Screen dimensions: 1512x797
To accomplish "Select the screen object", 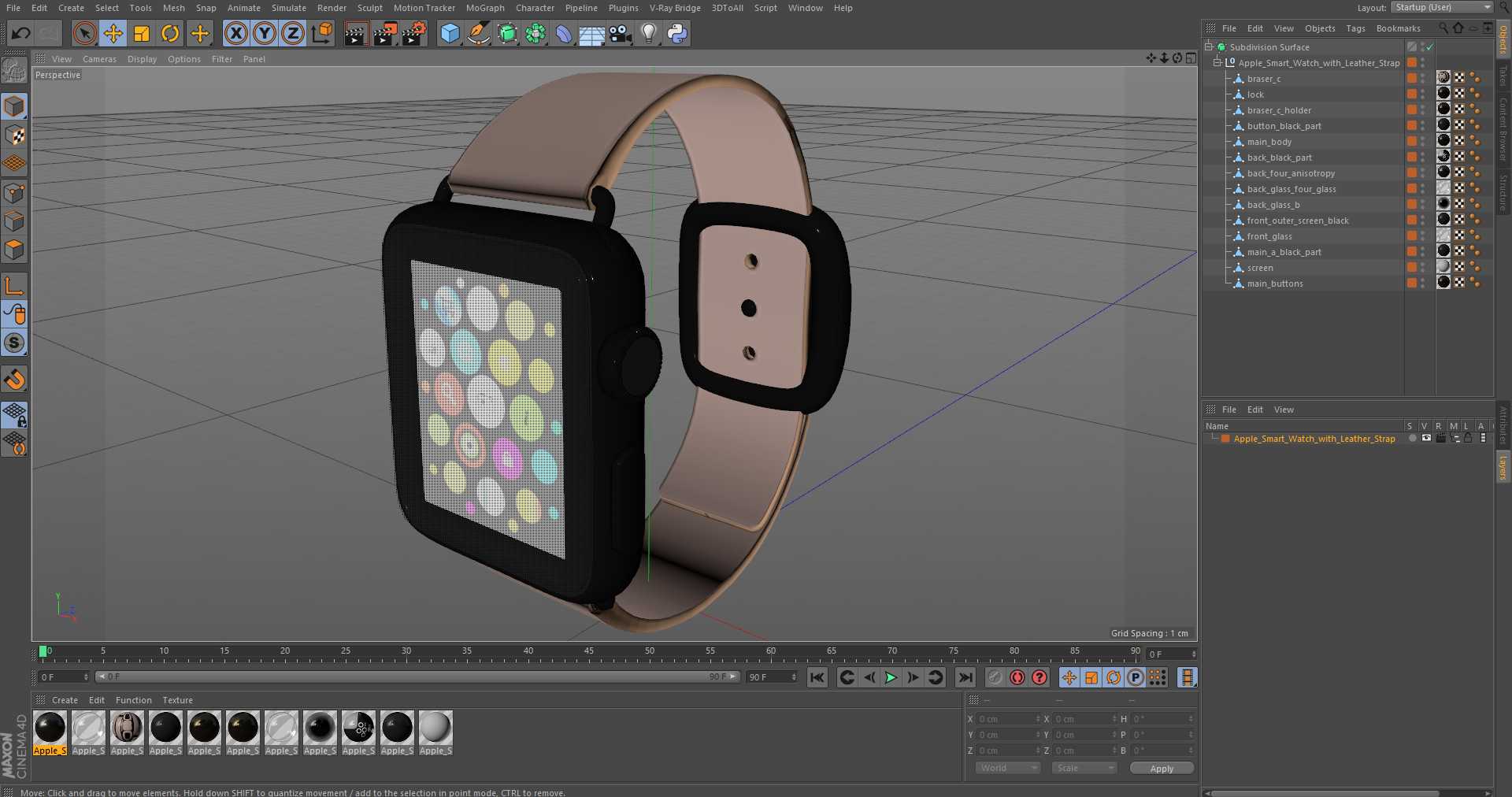I will coord(1259,268).
